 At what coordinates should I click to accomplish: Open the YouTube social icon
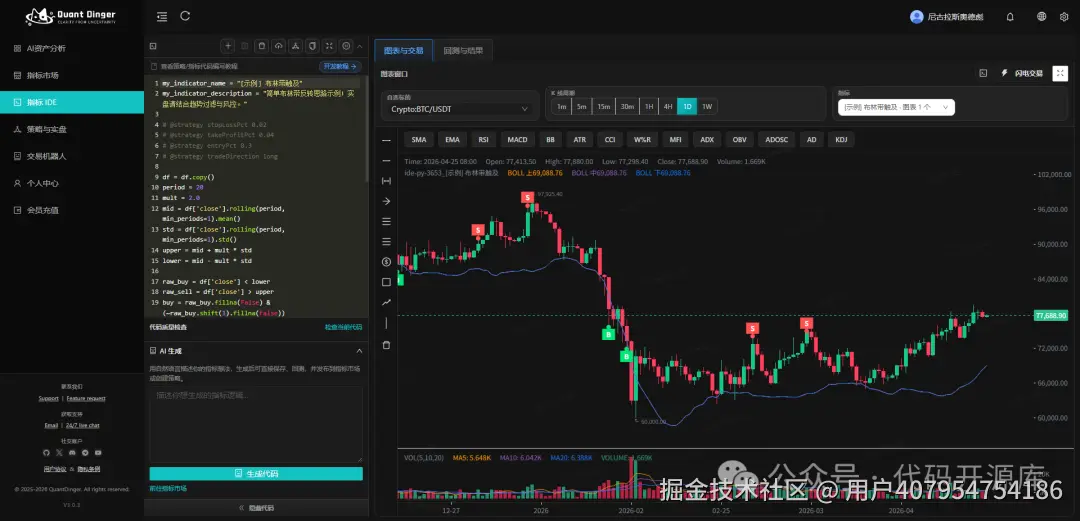click(x=98, y=453)
